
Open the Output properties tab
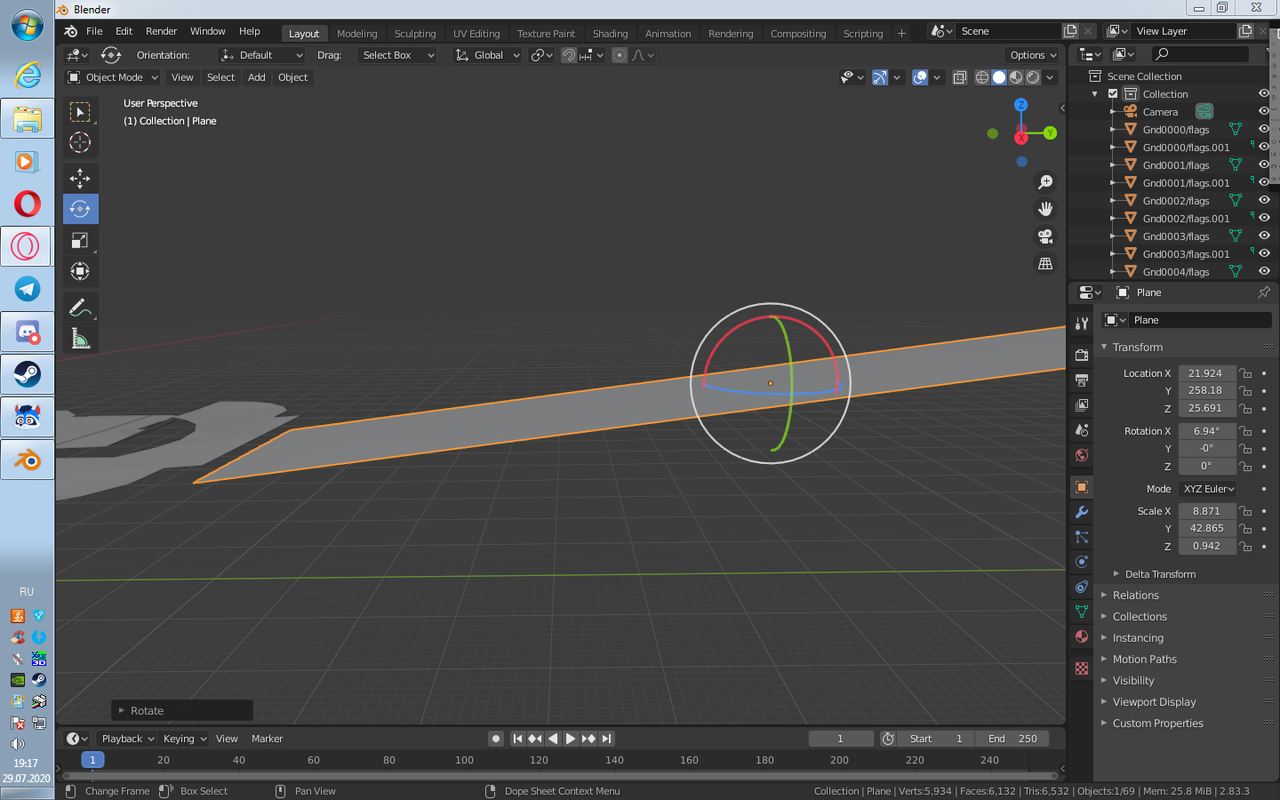[1081, 380]
